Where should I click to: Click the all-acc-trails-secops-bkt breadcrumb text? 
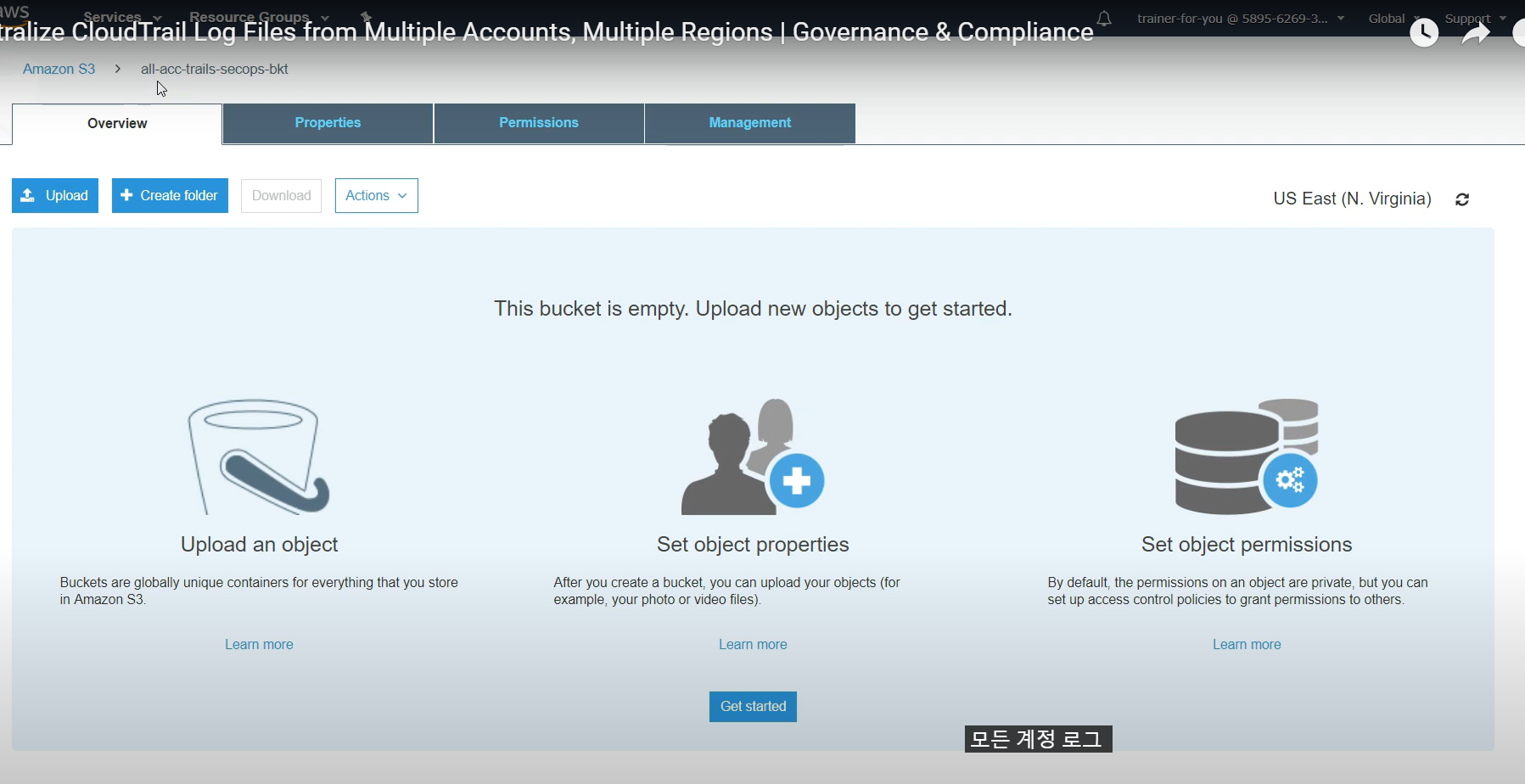pos(215,69)
